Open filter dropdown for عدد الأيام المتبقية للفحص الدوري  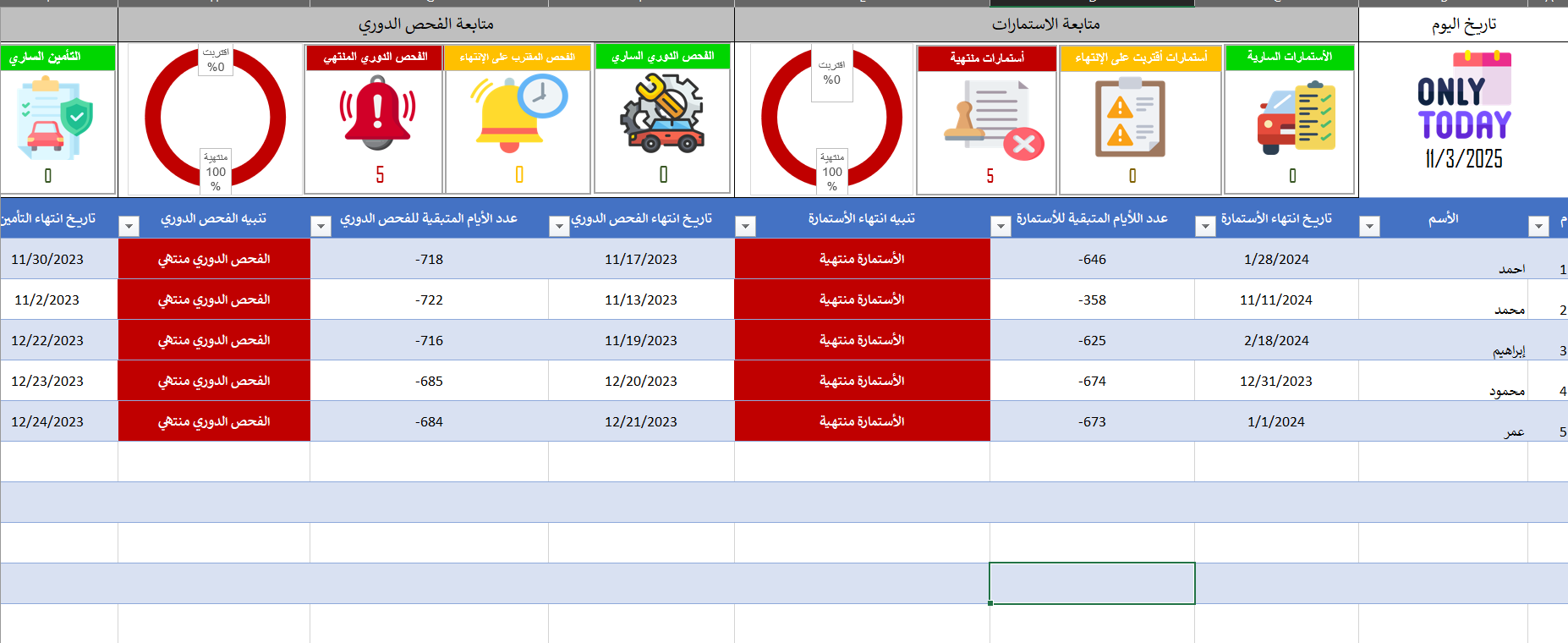[321, 226]
